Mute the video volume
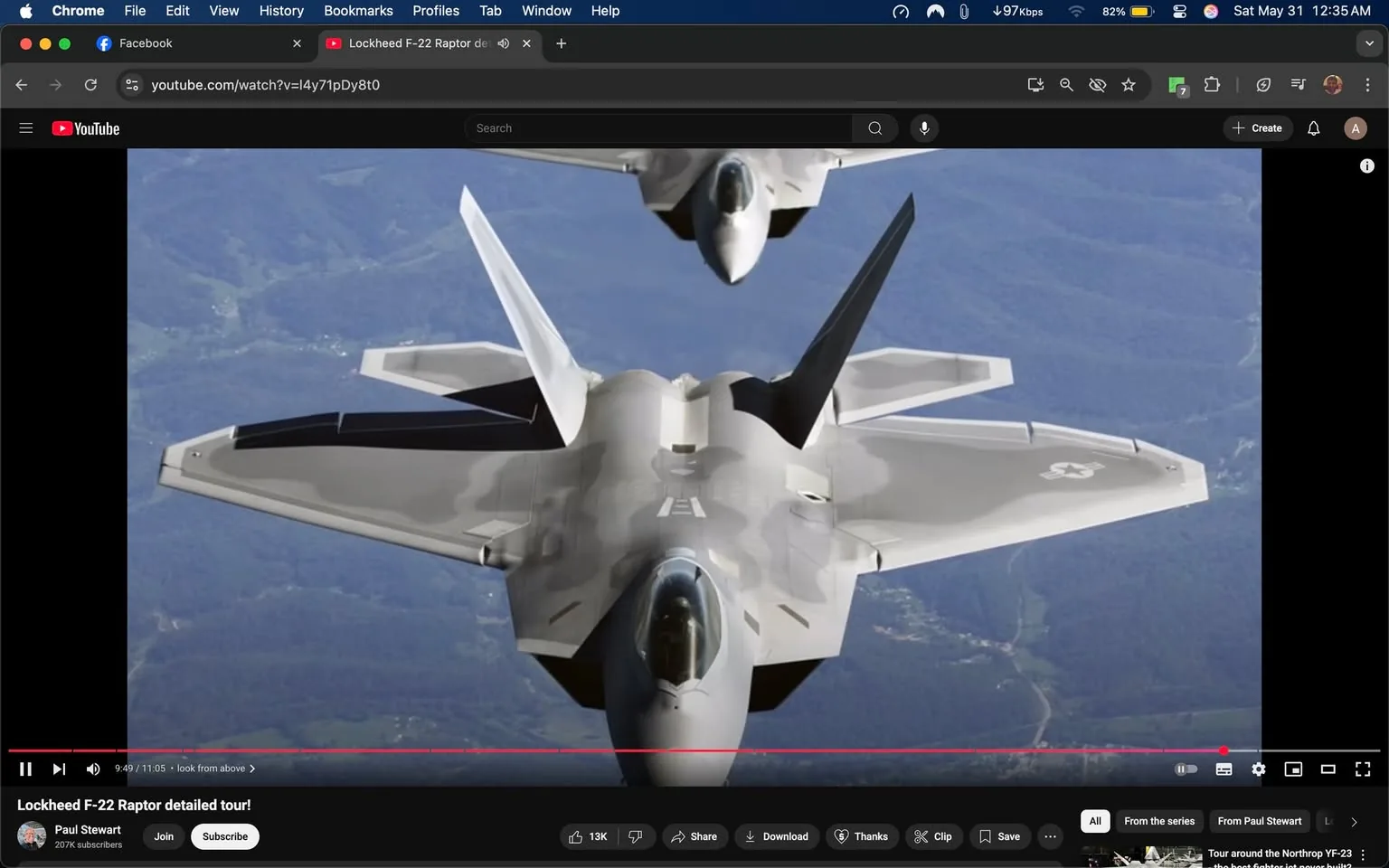The width and height of the screenshot is (1389, 868). 92,769
